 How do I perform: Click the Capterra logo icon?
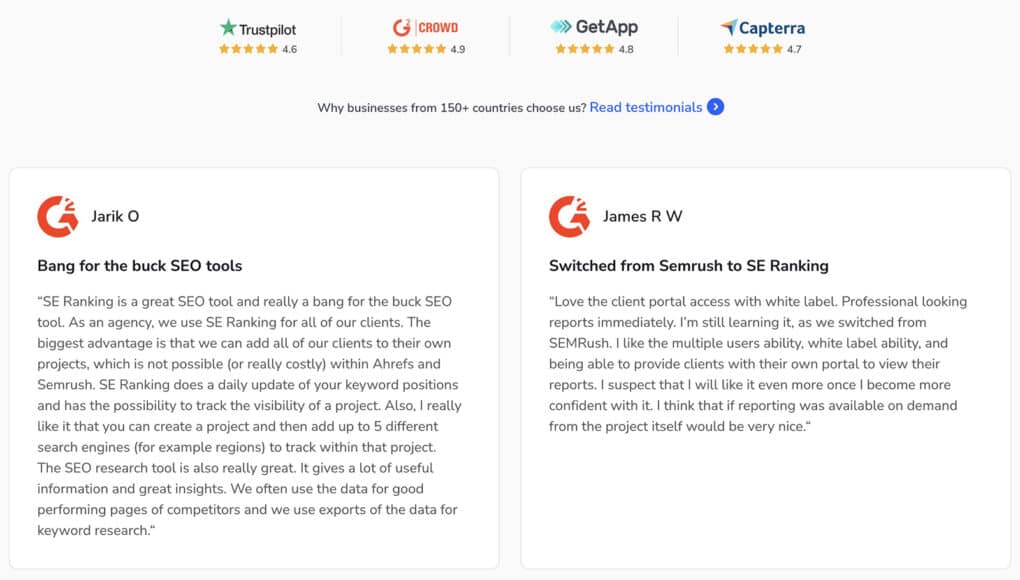[727, 28]
